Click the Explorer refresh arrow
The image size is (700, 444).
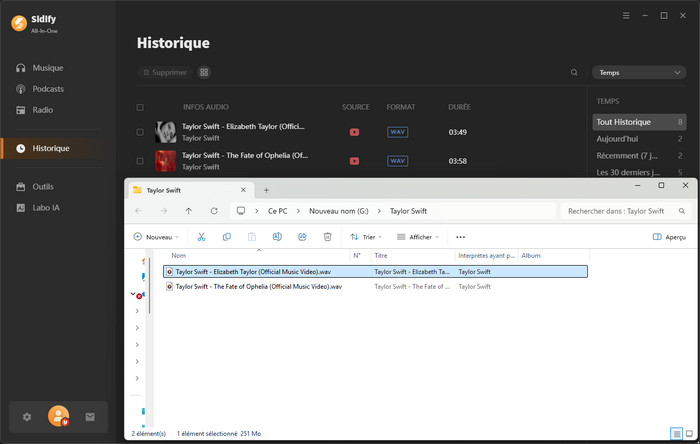pyautogui.click(x=214, y=211)
